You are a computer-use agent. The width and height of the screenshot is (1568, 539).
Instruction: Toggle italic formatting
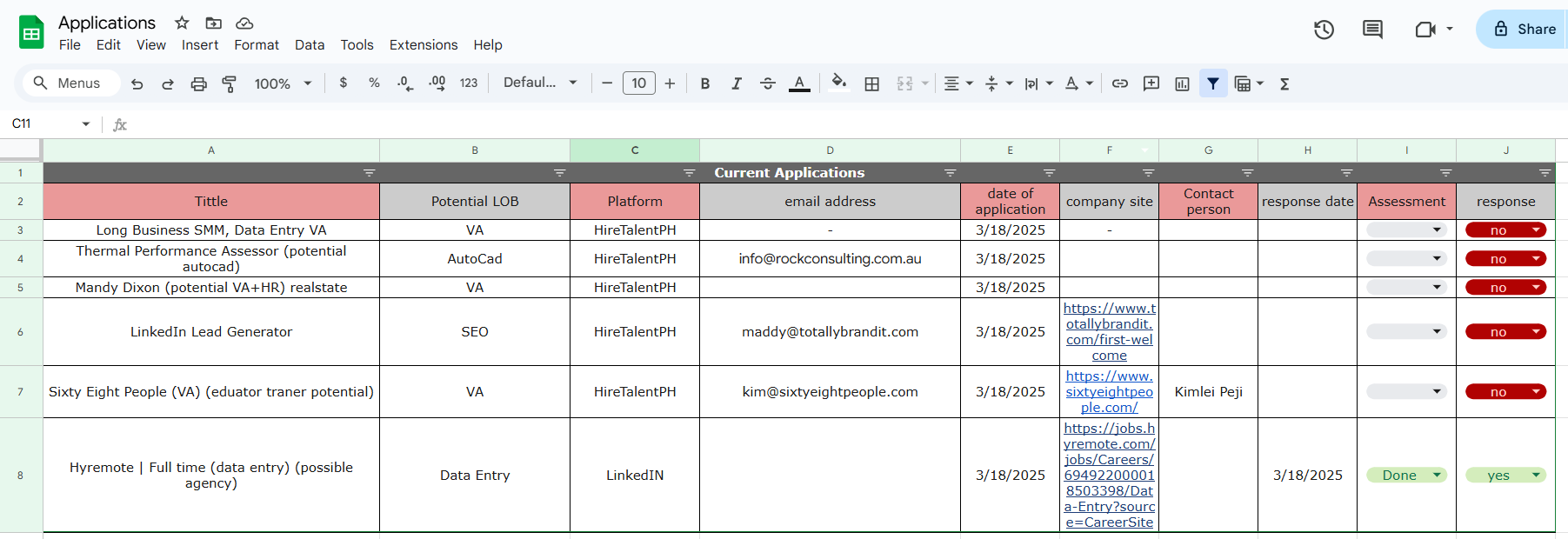(737, 83)
